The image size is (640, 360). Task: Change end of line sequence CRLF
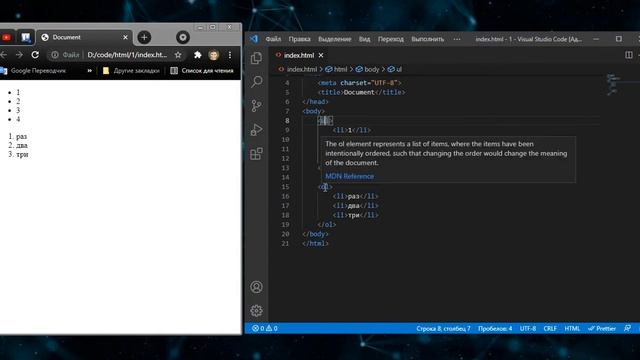pos(550,328)
